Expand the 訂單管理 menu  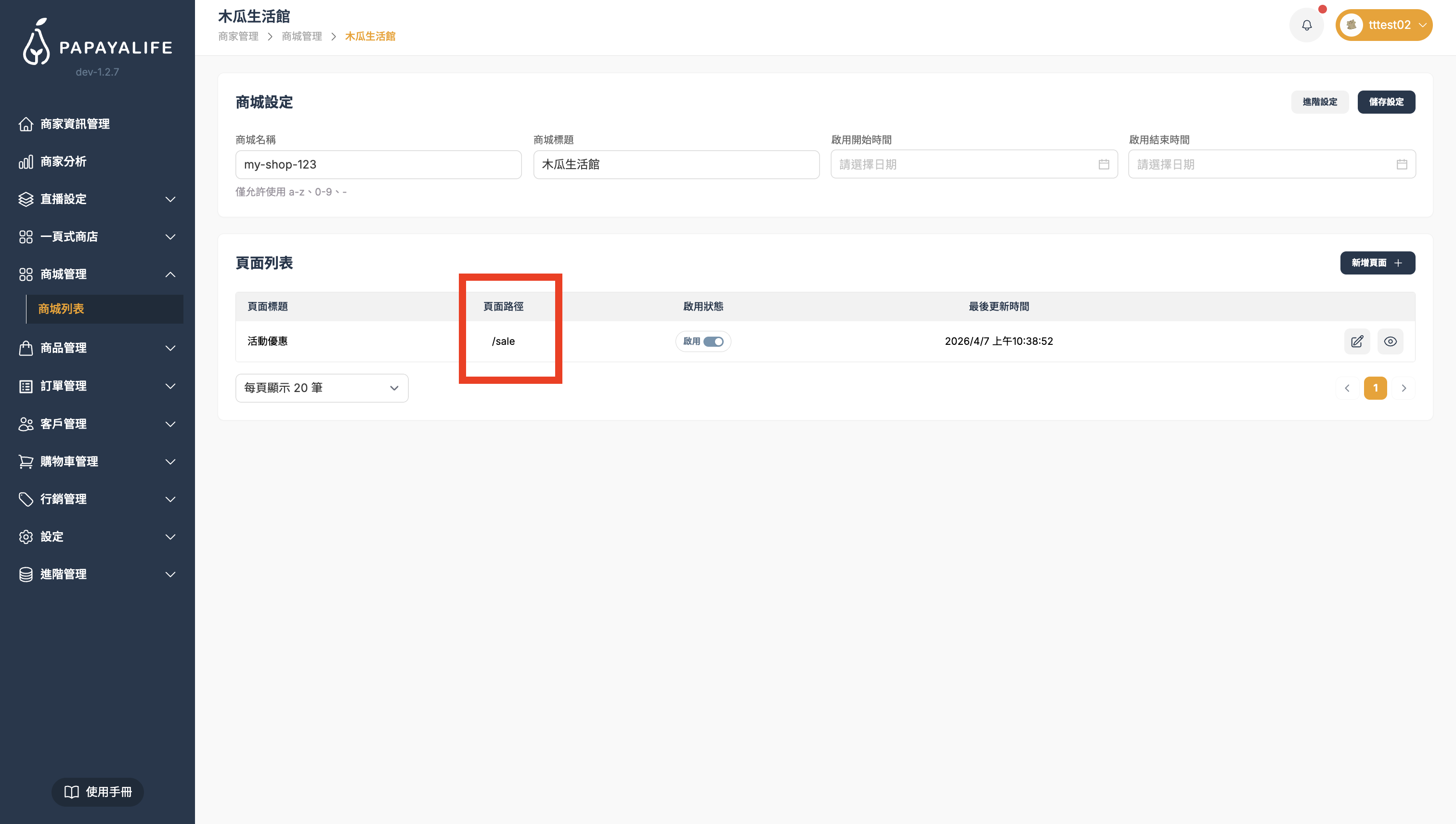97,386
